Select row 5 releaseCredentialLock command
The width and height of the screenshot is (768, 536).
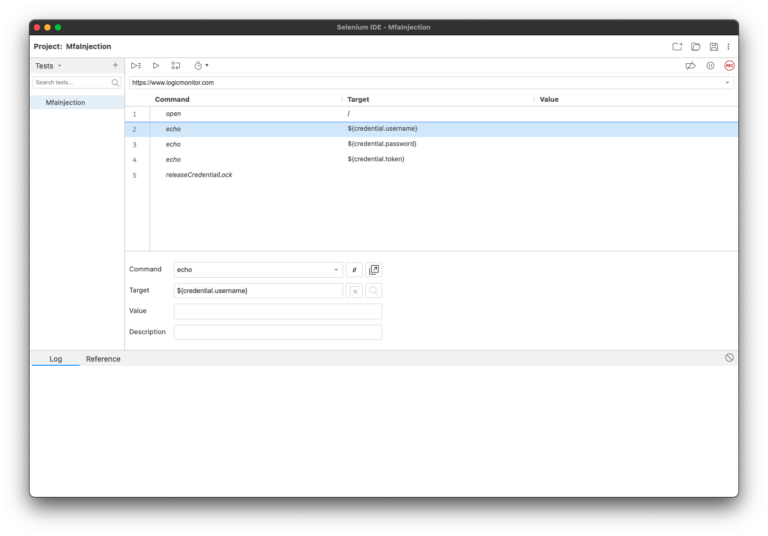[x=431, y=175]
